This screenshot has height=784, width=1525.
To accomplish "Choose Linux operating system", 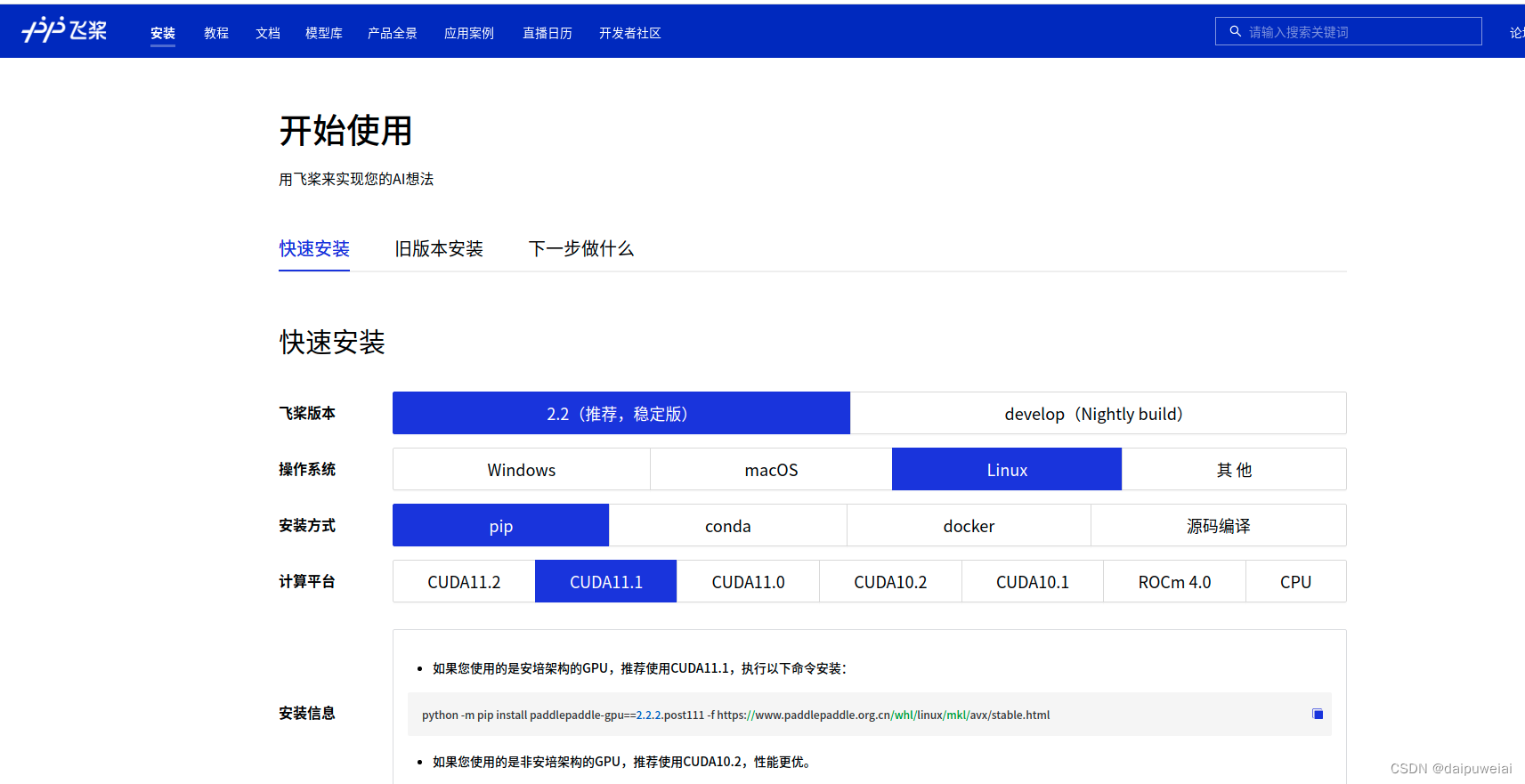I will pyautogui.click(x=1007, y=469).
